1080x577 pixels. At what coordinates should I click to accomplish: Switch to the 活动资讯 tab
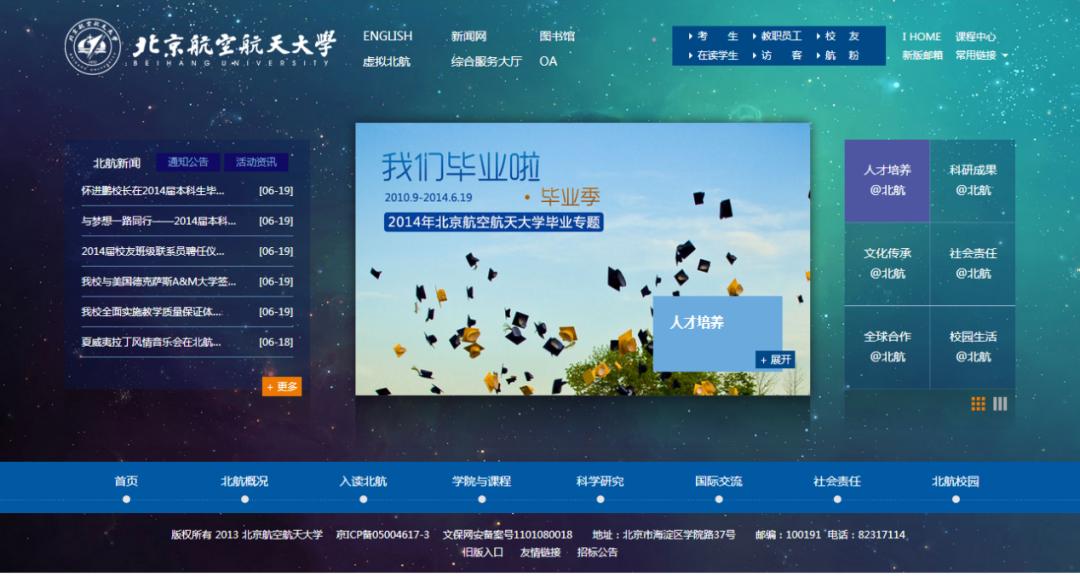coord(256,160)
